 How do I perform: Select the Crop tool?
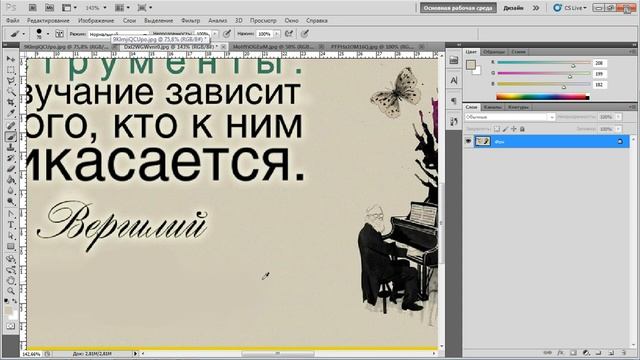(x=11, y=103)
